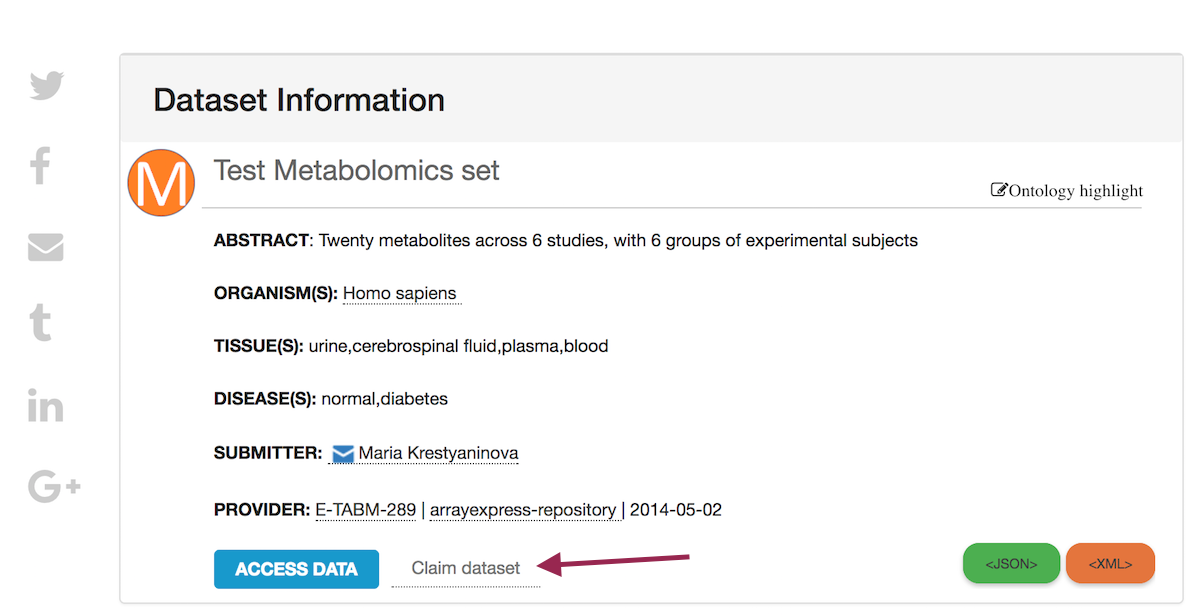Share dataset on Tumblr

click(40, 323)
